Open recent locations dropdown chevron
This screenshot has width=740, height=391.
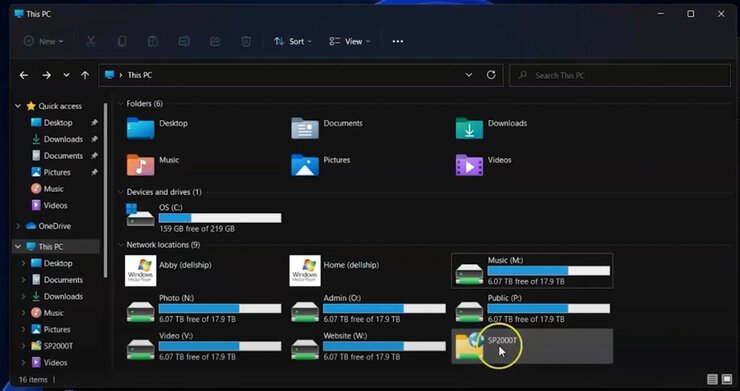pyautogui.click(x=66, y=75)
